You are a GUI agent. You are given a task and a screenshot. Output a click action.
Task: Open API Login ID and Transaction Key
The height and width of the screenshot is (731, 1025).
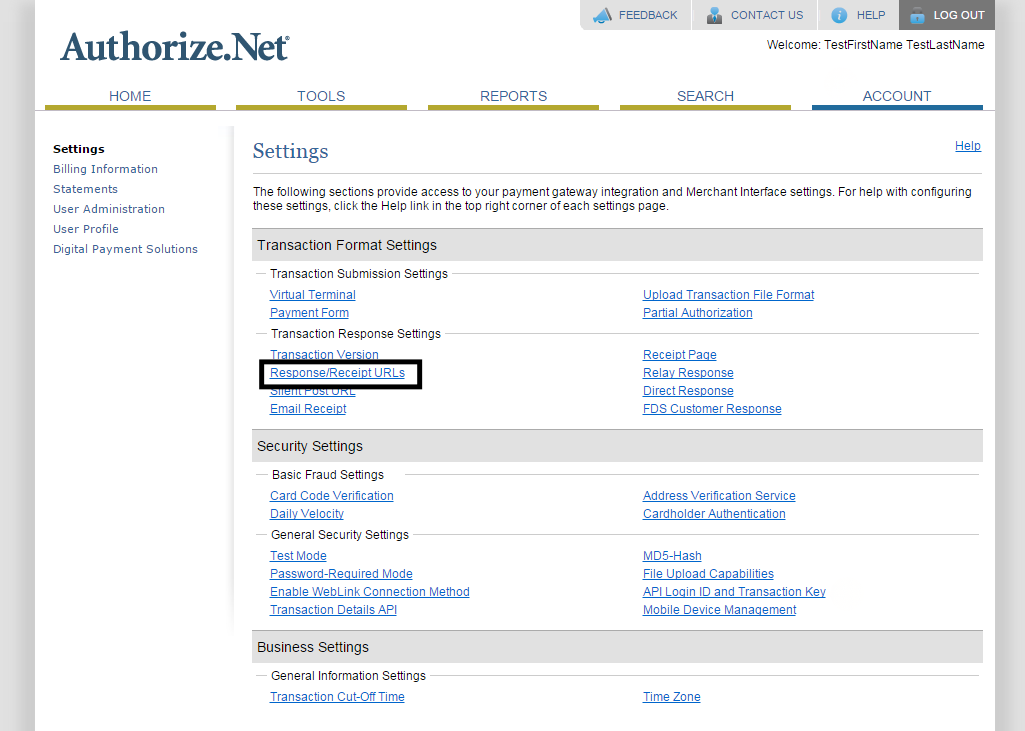coord(734,592)
